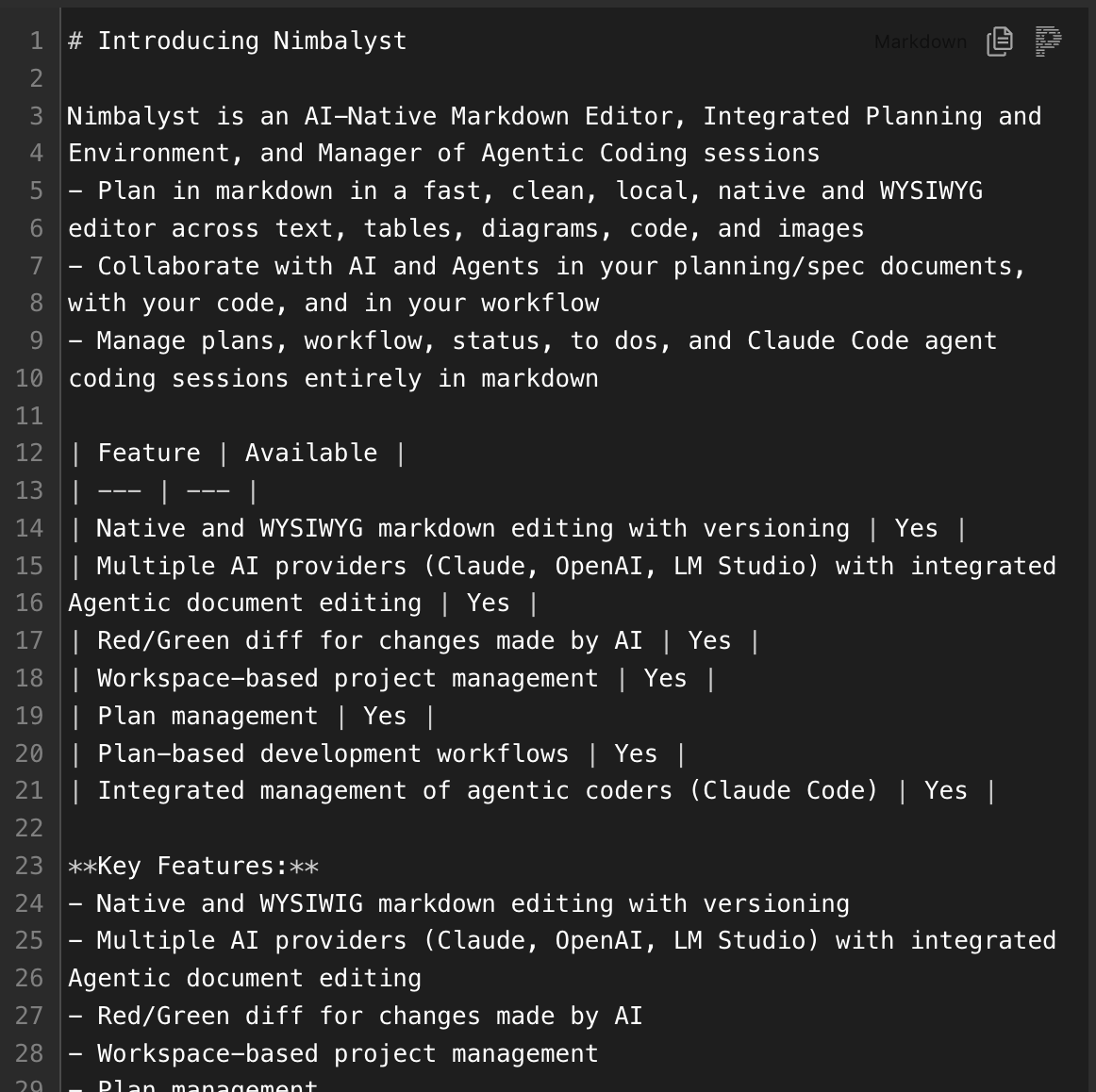Click the Feature table header cell
Screen dimensions: 1096x1092
[x=148, y=453]
